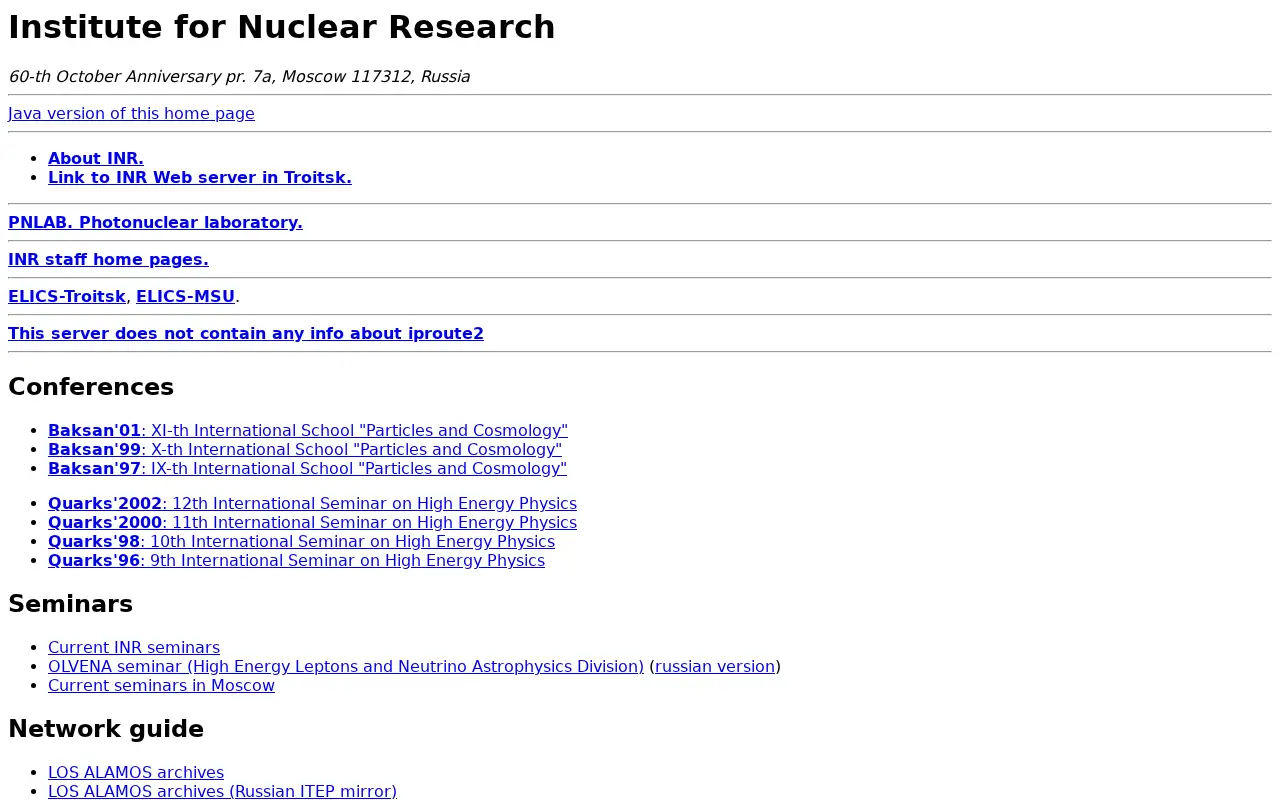Follow the link to INR Web server in Troitsk
The height and width of the screenshot is (800, 1280).
200,177
